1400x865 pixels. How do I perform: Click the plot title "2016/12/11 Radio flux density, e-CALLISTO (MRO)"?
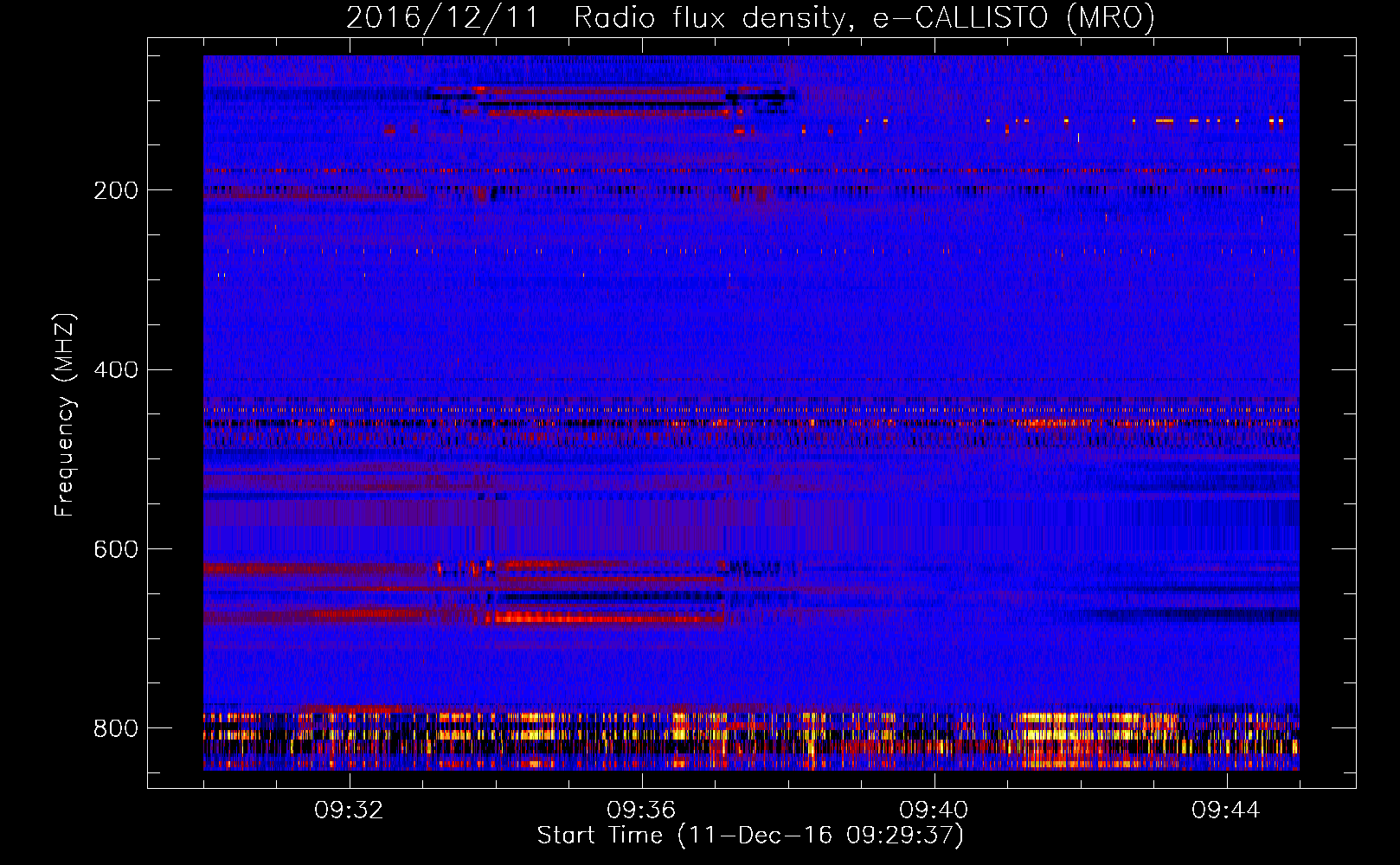(x=750, y=18)
